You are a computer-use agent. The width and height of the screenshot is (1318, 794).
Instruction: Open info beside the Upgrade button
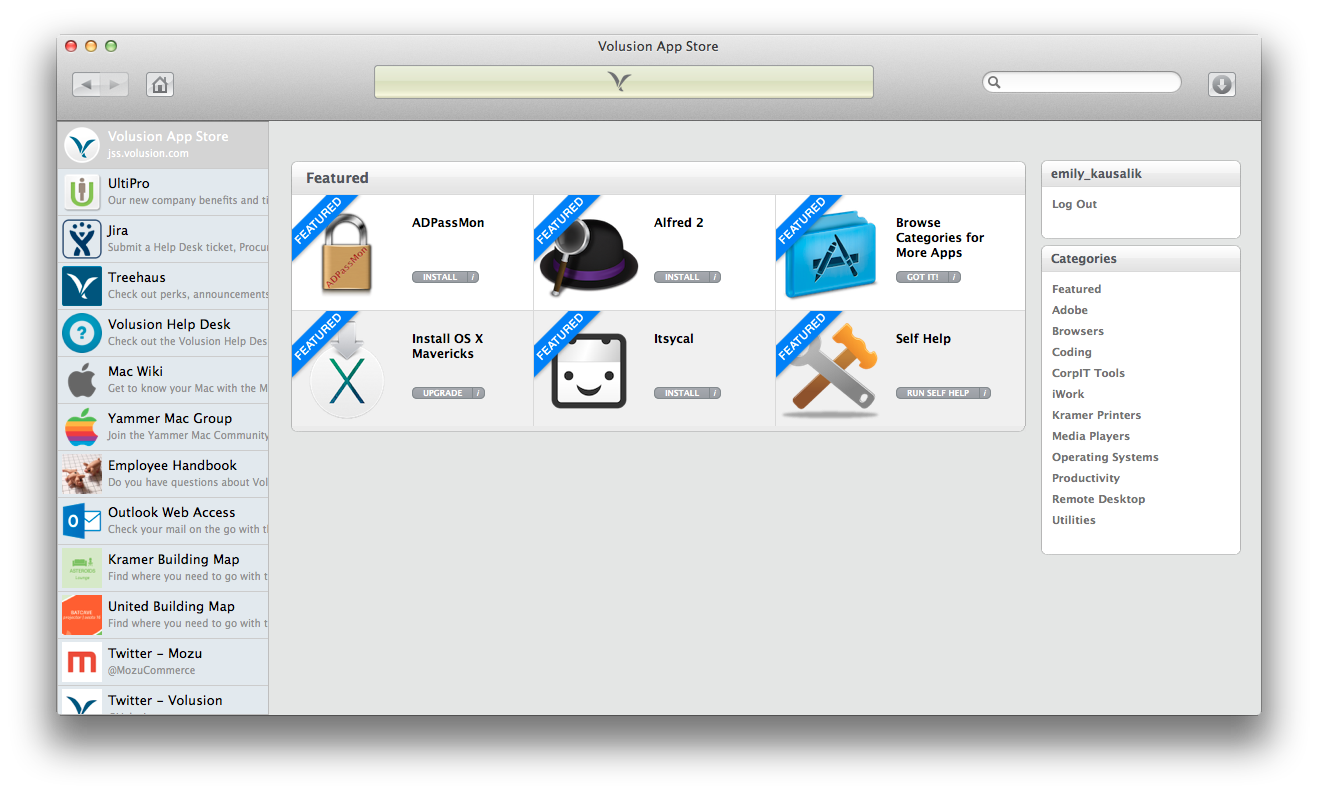479,393
